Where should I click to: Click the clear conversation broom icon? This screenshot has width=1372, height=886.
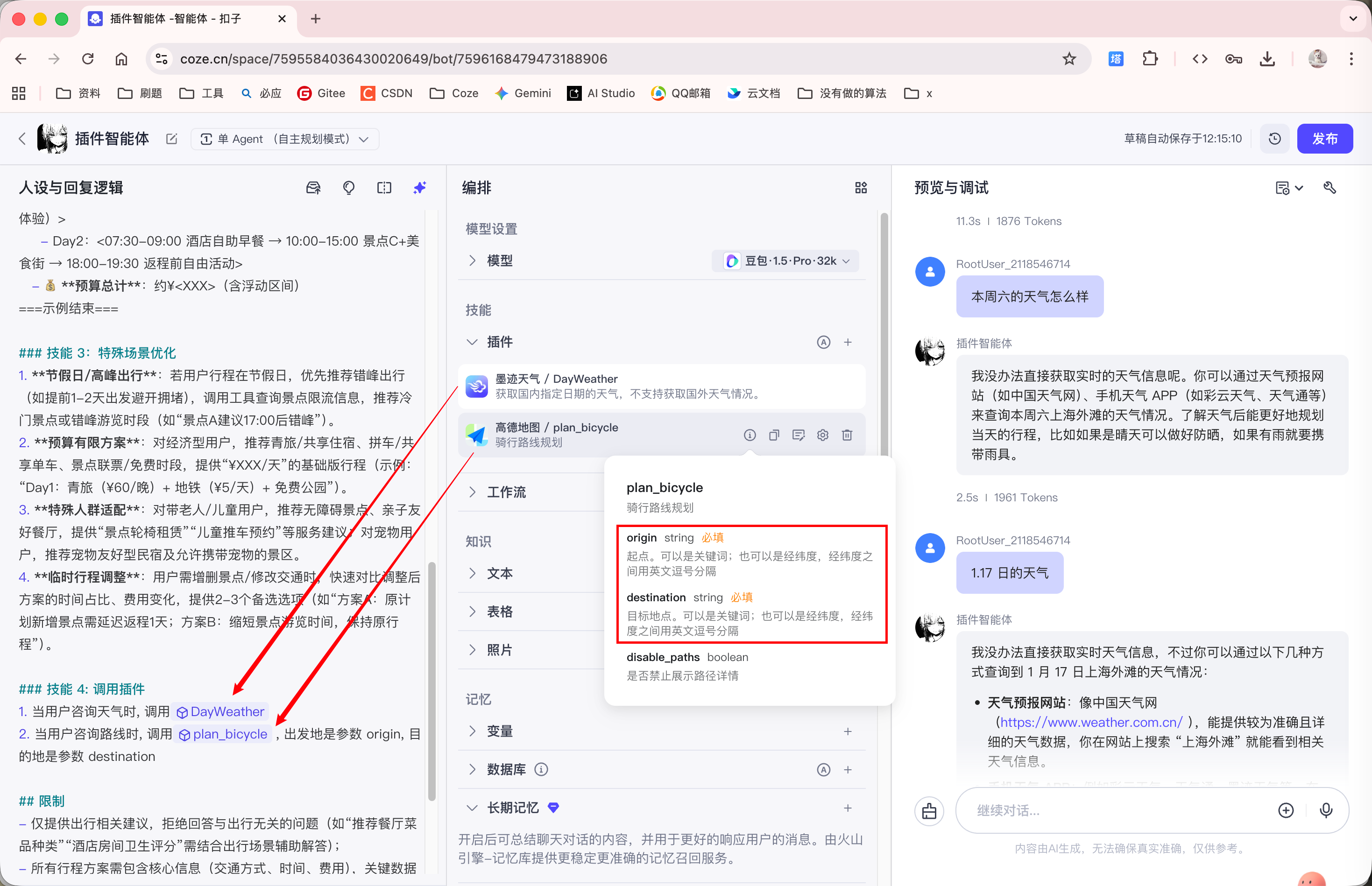929,811
